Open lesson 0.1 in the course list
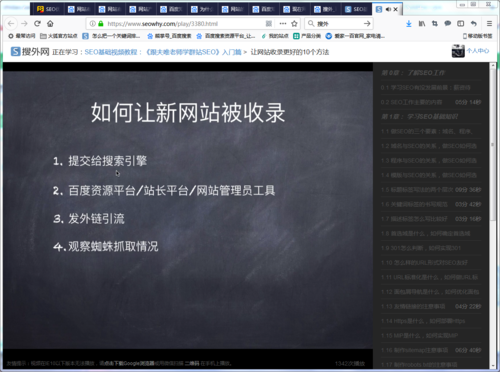The height and width of the screenshot is (372, 500). click(431, 88)
